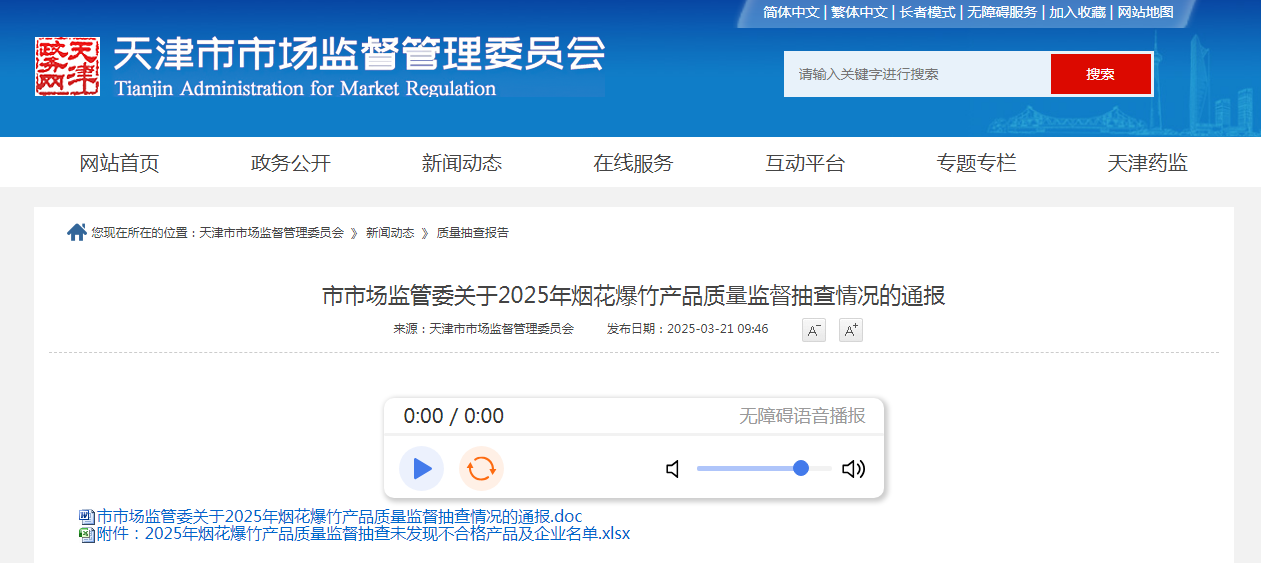
Task: Open 无障碍服务 accessibility service
Action: (x=1002, y=12)
